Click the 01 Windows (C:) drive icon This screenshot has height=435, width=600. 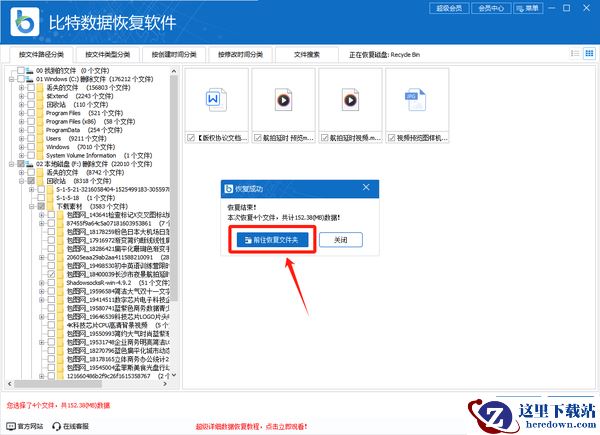click(30, 79)
